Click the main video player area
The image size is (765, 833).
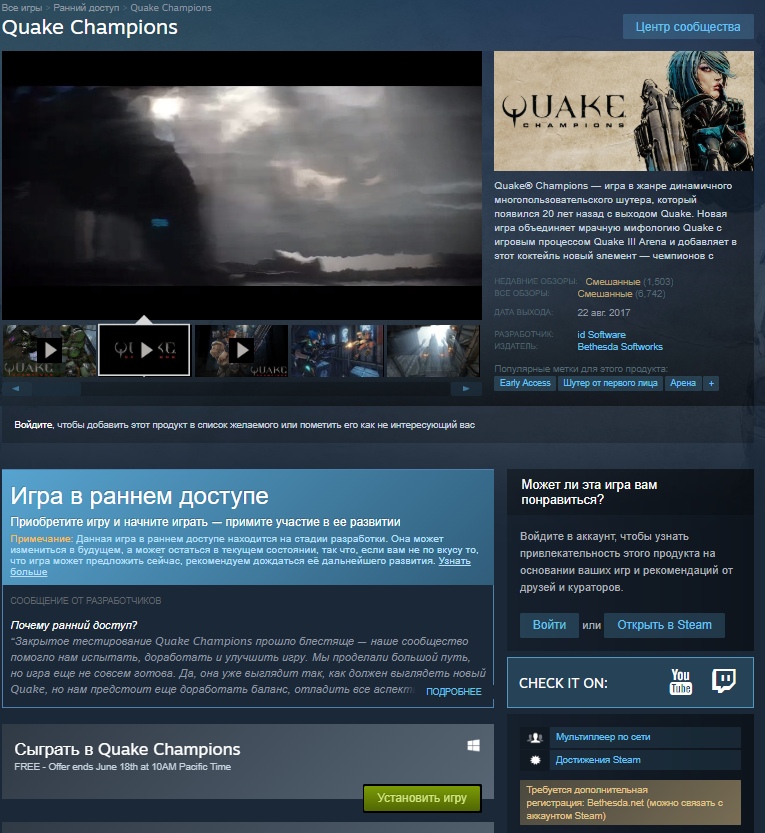click(x=242, y=185)
